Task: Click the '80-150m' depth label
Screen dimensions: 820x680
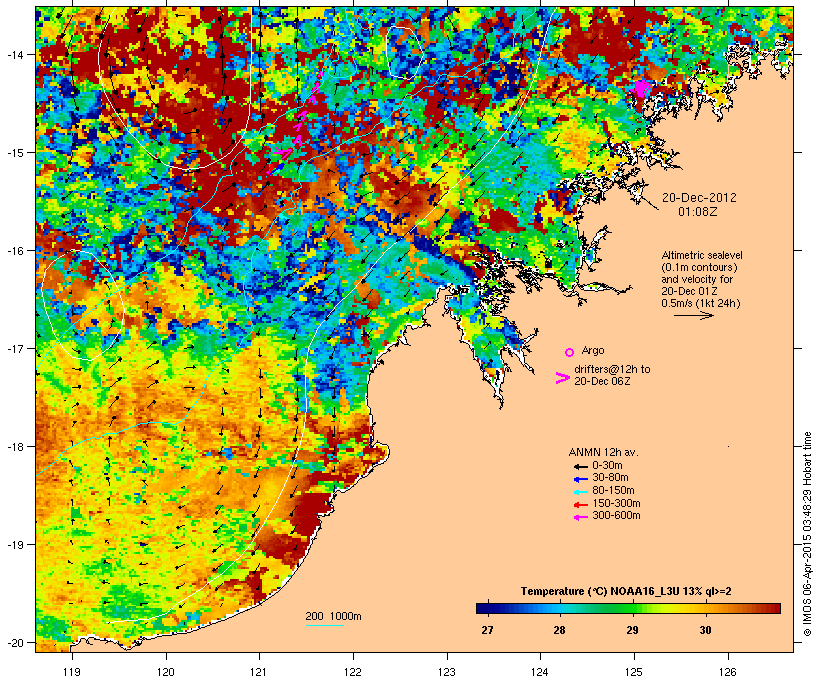Action: pos(613,491)
